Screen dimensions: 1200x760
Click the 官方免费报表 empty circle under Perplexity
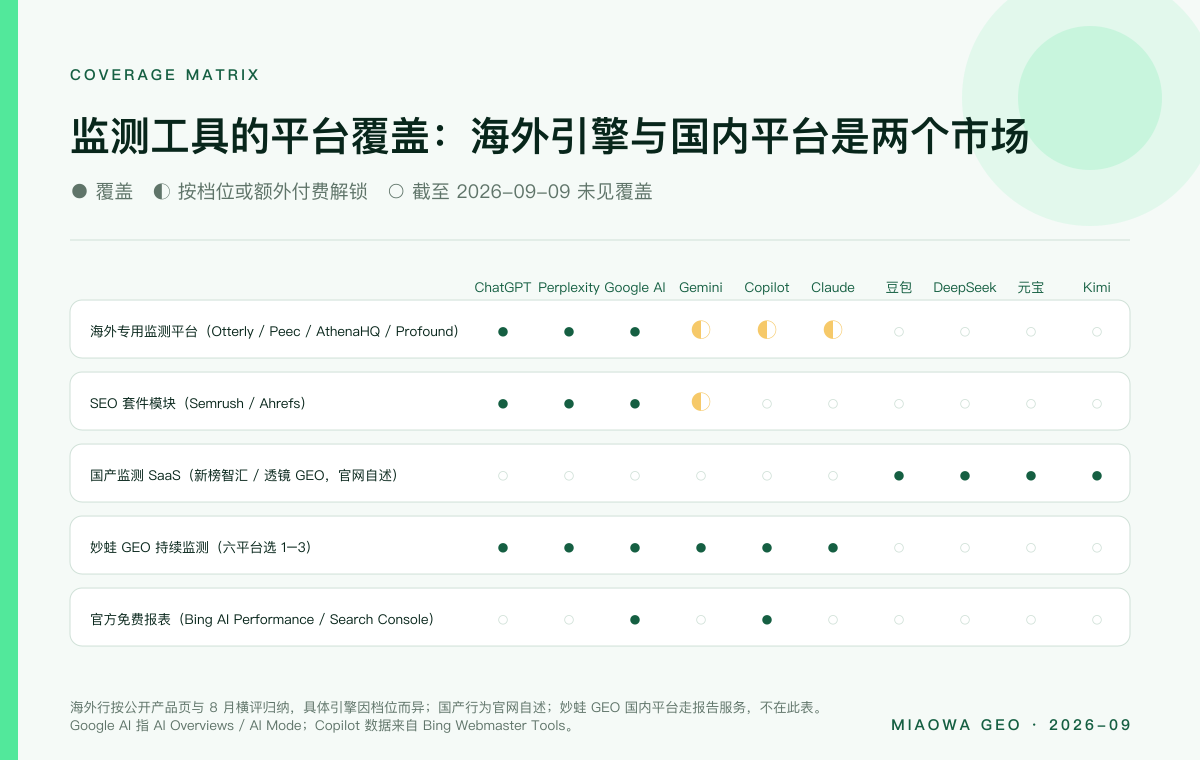(x=569, y=619)
